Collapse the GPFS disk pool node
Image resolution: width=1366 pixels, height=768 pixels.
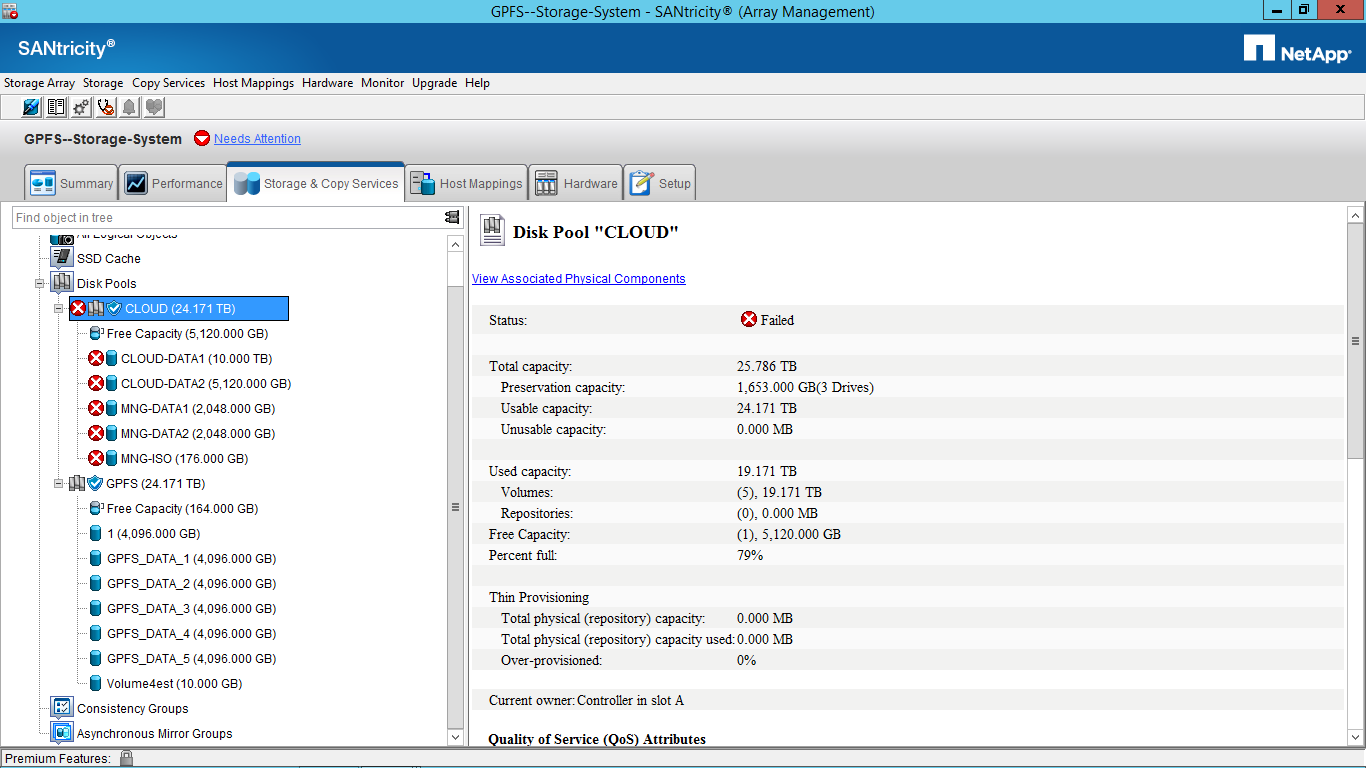tap(59, 484)
